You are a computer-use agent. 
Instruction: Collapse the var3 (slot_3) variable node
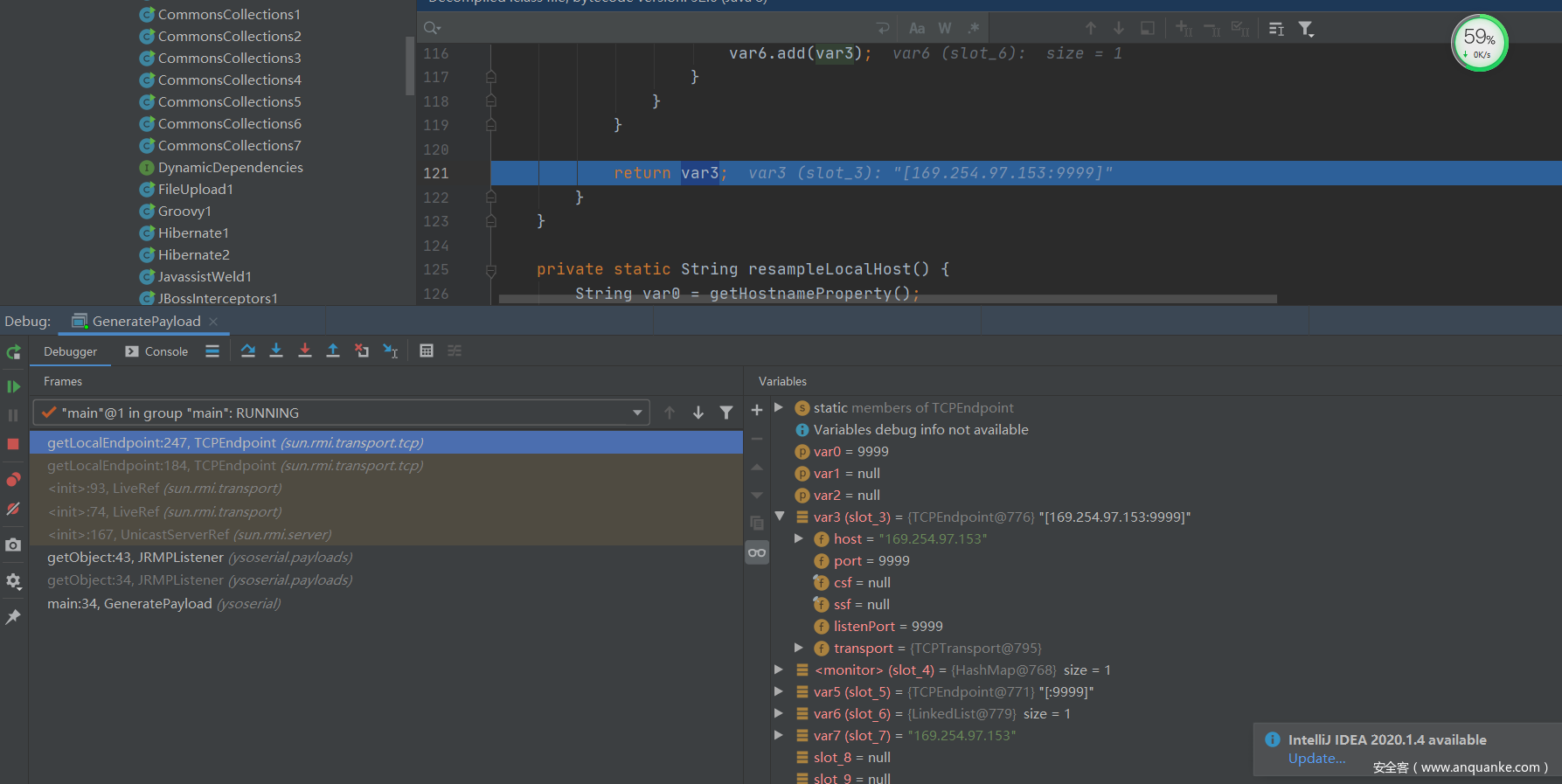point(779,517)
